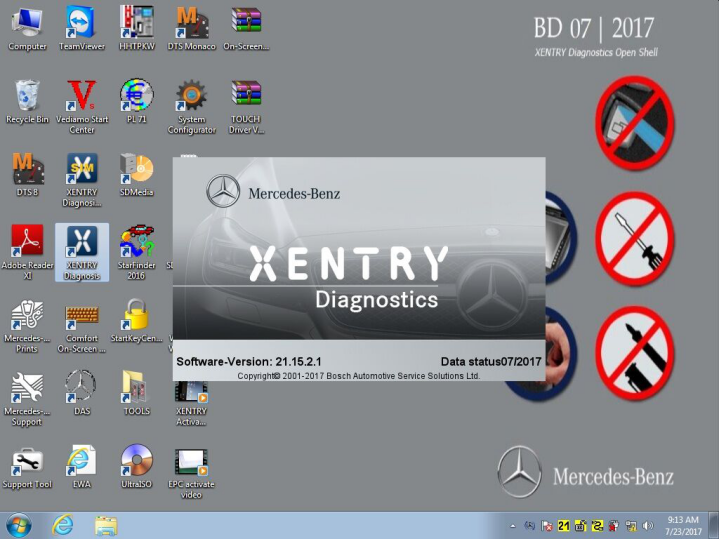Launch TeamViewer from the desktop
Screen dimensions: 719x539
pyautogui.click(x=82, y=29)
